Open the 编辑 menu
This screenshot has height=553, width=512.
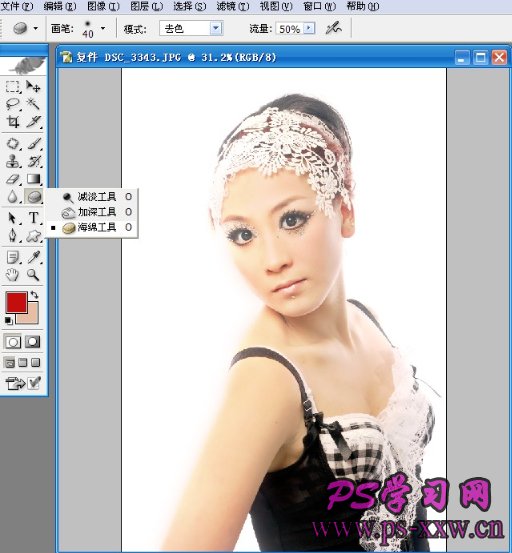point(60,6)
